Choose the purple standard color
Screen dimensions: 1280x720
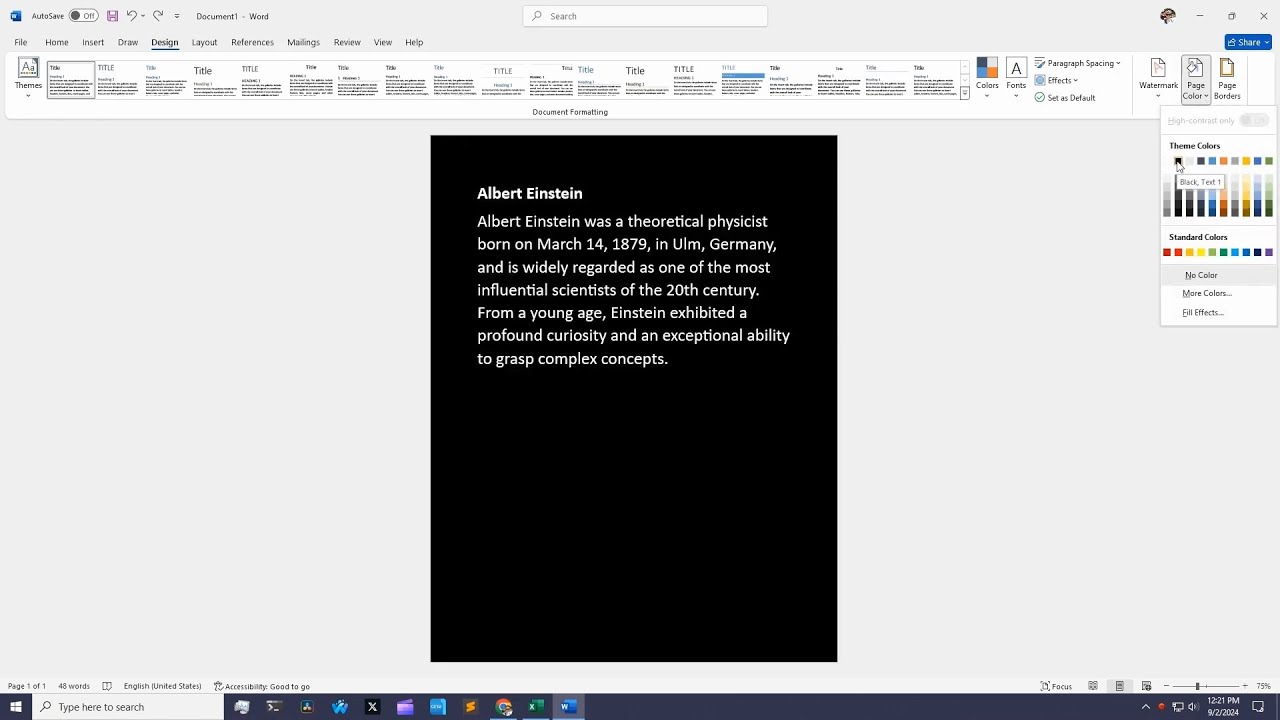pyautogui.click(x=1269, y=252)
